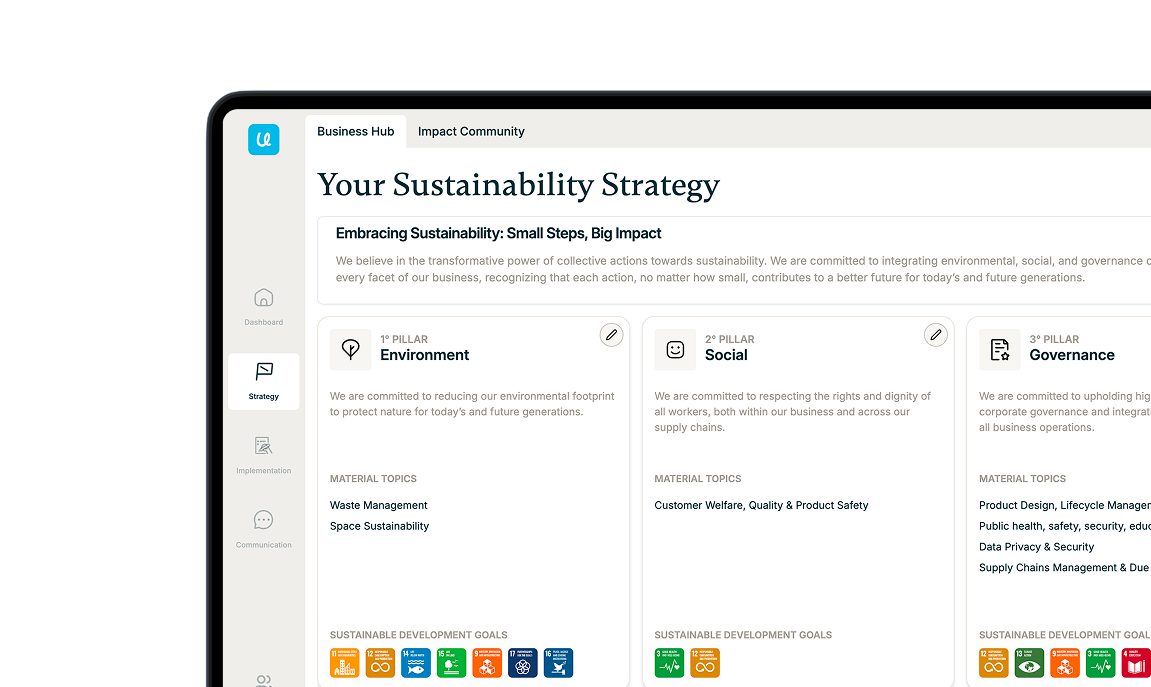Image resolution: width=1151 pixels, height=687 pixels.
Task: Click SDG 17 Partnerships icon
Action: point(523,663)
